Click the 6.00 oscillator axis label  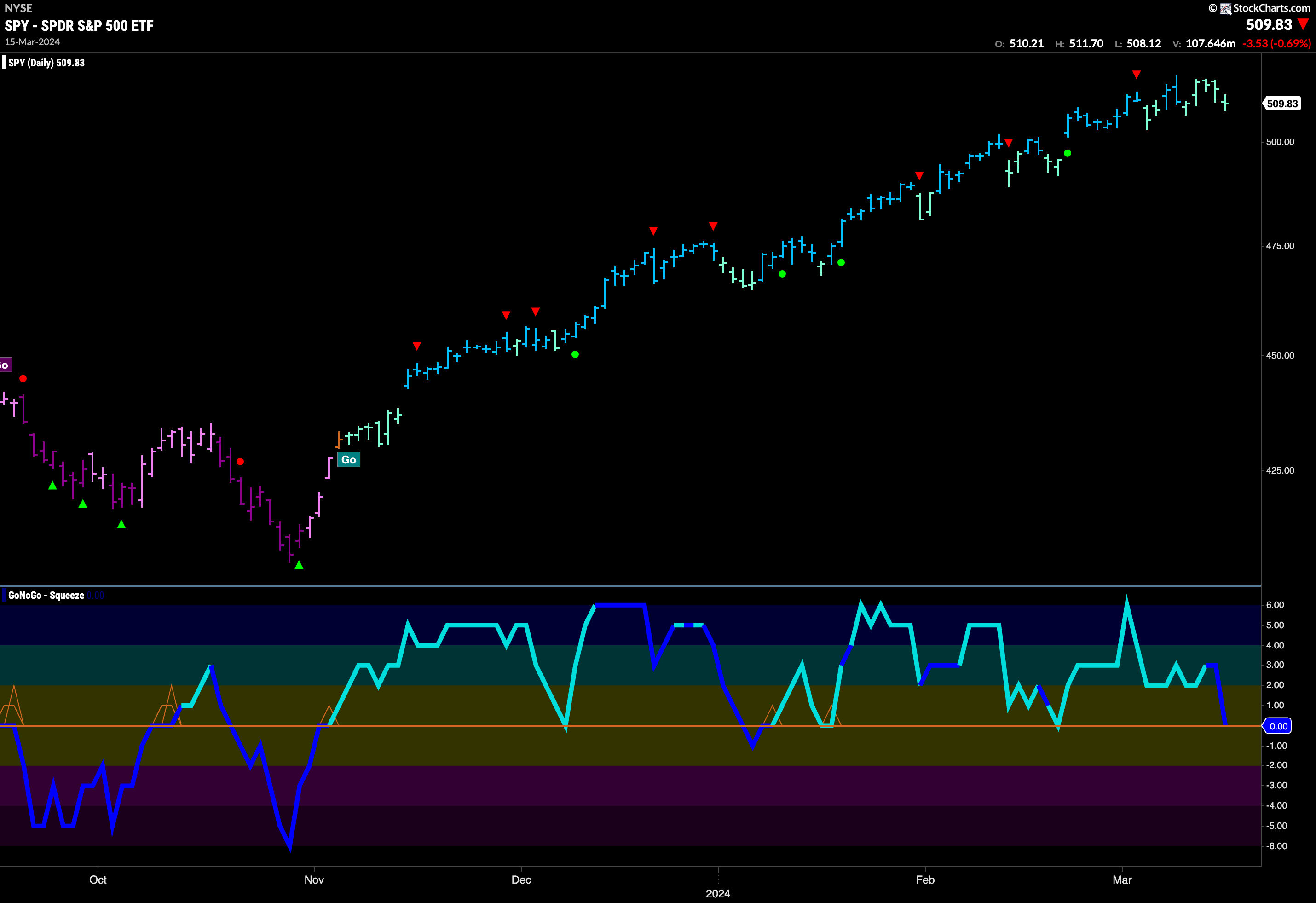point(1275,605)
